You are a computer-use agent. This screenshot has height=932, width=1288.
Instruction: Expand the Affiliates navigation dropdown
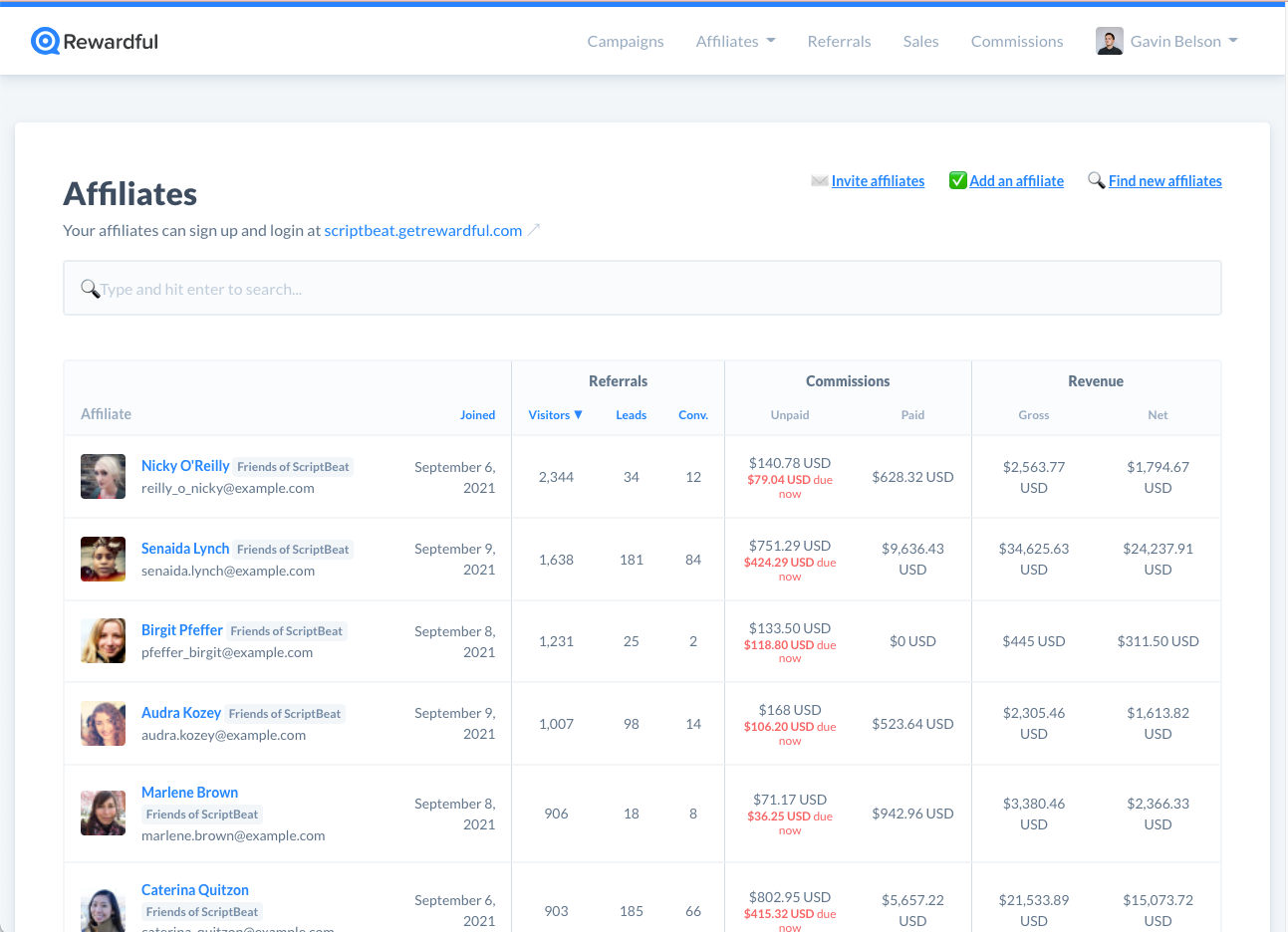click(735, 41)
